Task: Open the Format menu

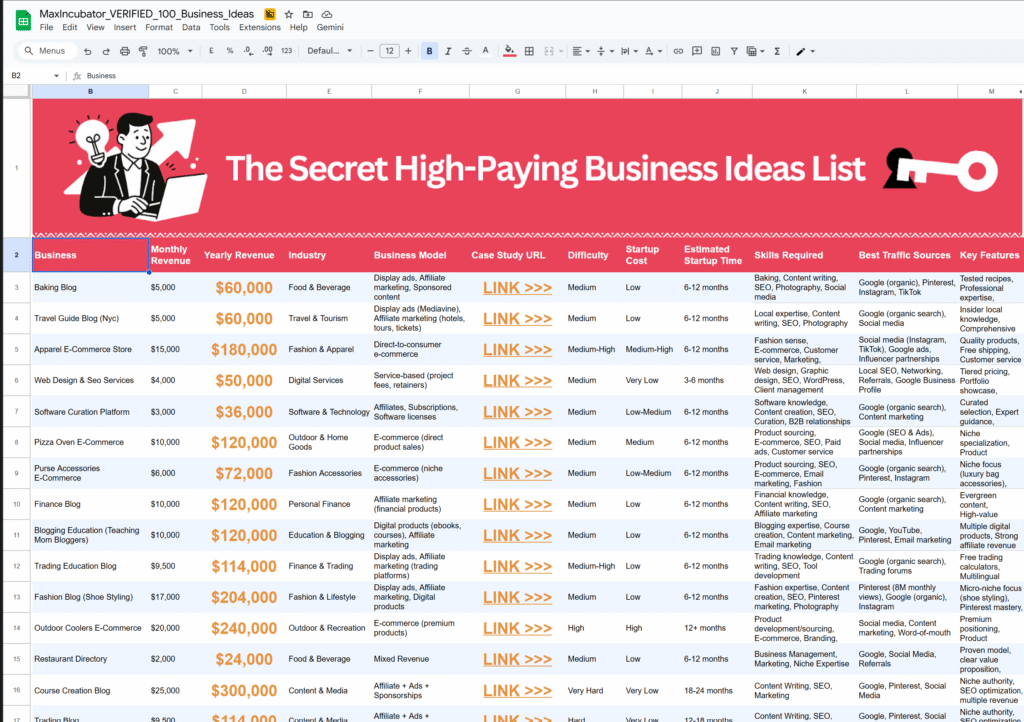Action: pyautogui.click(x=158, y=27)
